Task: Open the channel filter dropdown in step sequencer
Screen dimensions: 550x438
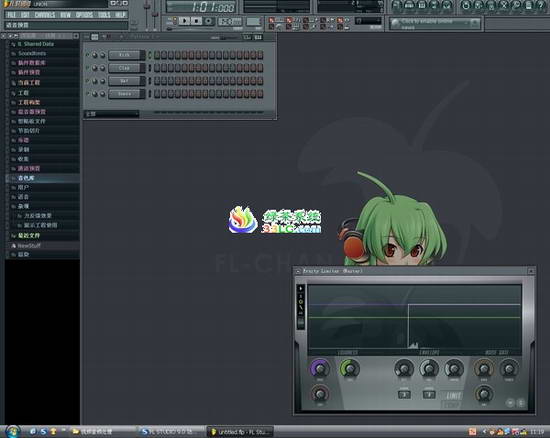Action: pos(112,114)
